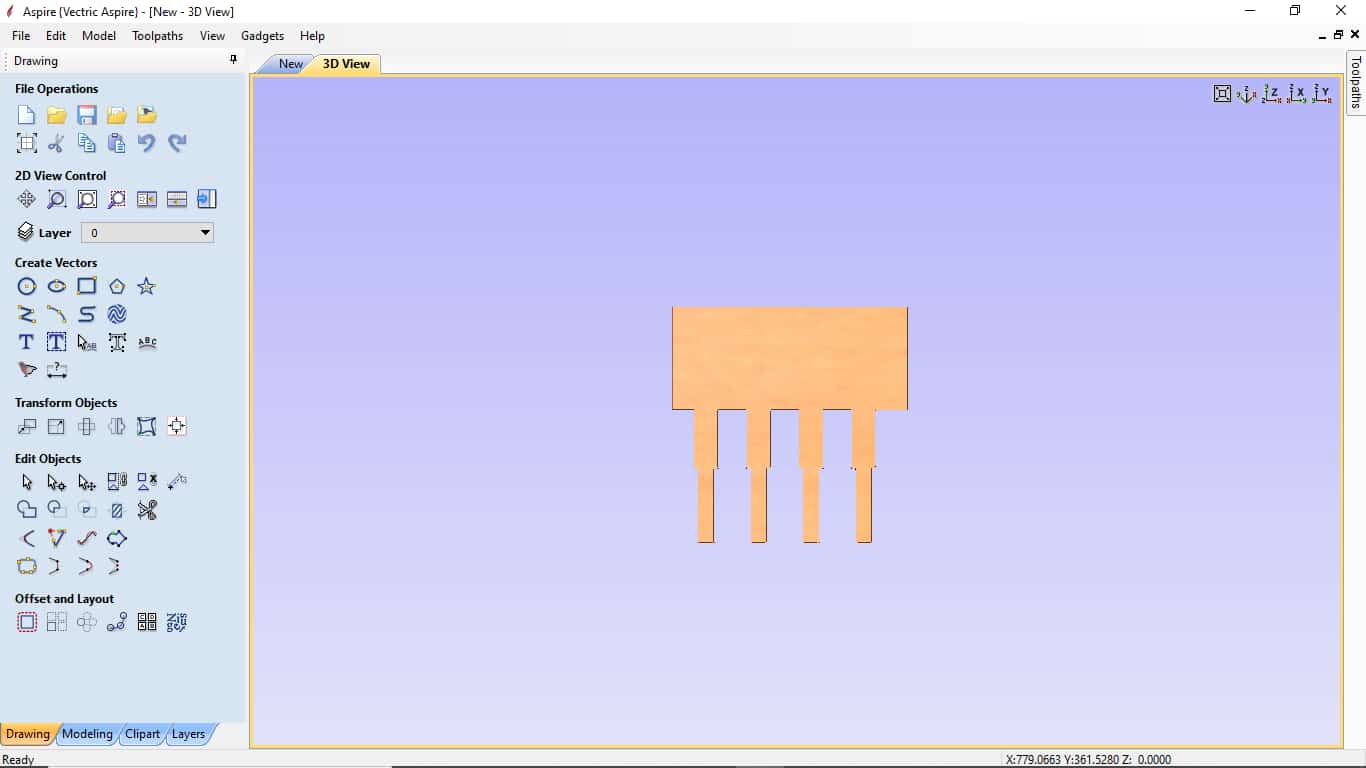Select Text Within Box tool
This screenshot has width=1366, height=768.
[57, 342]
